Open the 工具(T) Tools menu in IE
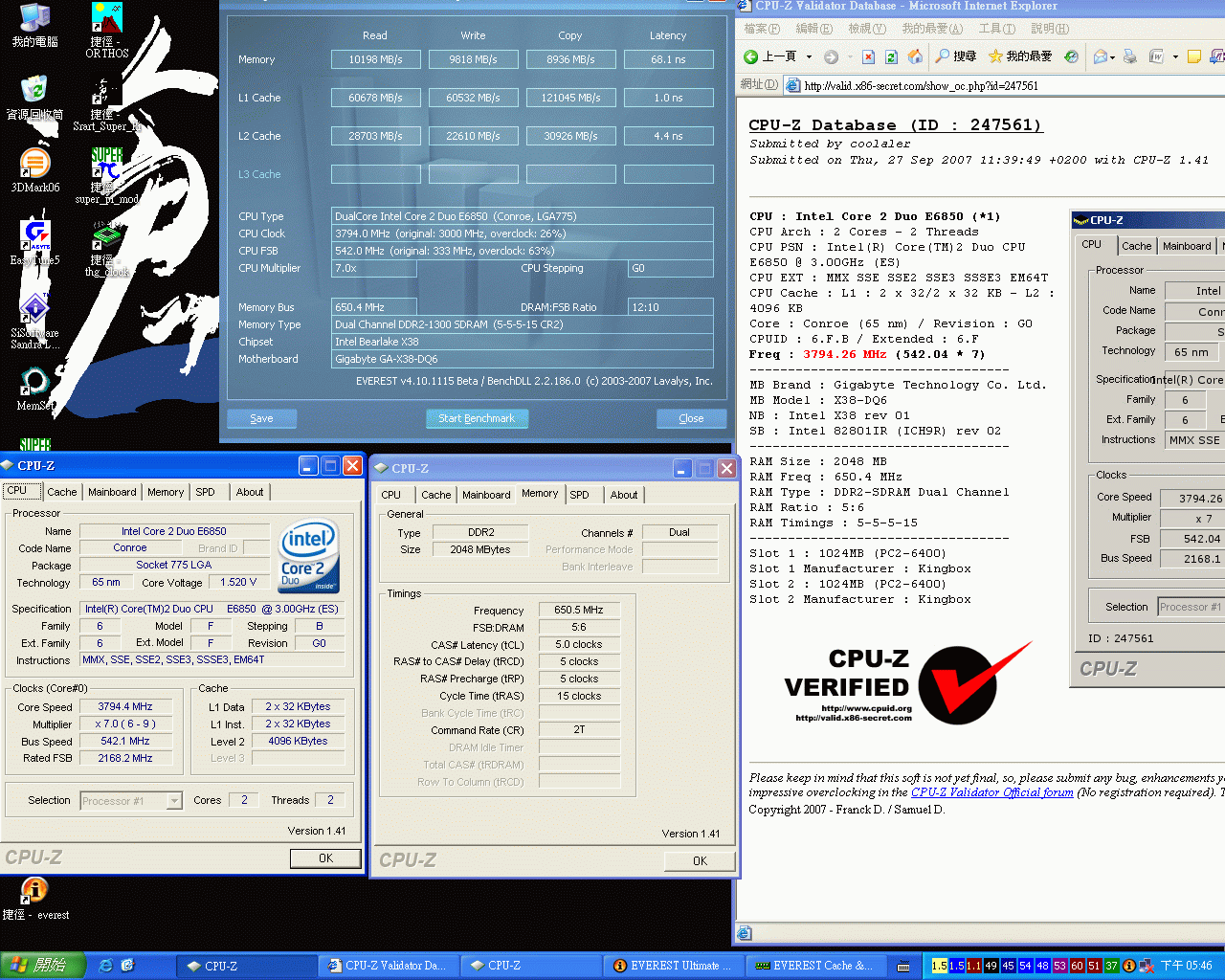The width and height of the screenshot is (1225, 980). coord(997,29)
